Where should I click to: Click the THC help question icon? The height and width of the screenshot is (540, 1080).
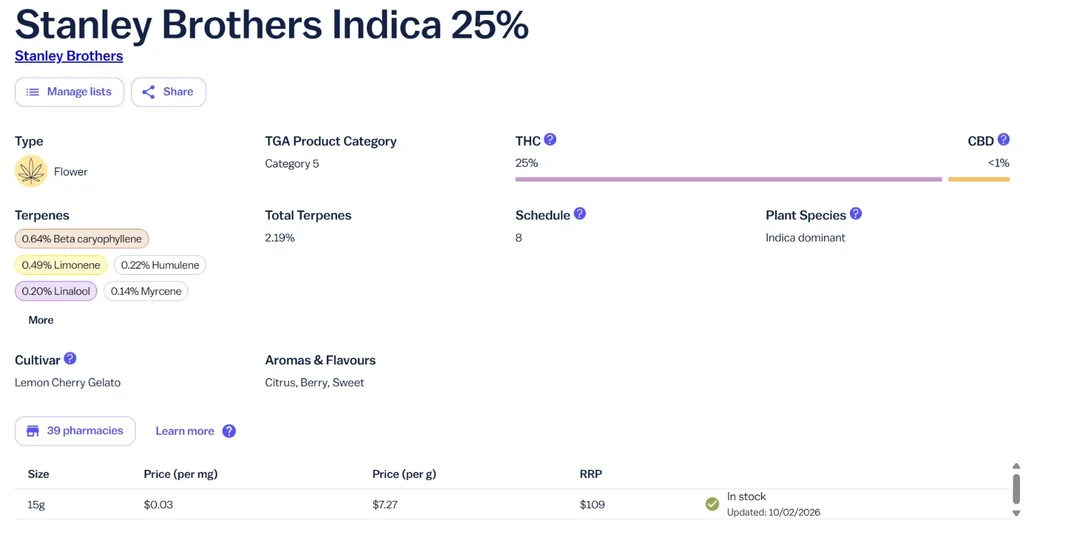(550, 140)
